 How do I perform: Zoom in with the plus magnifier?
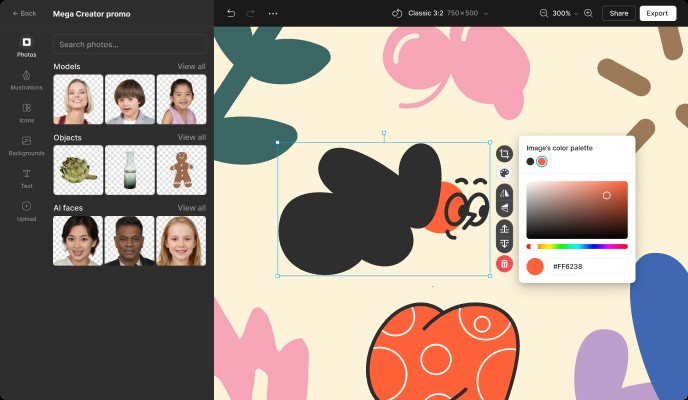pyautogui.click(x=588, y=13)
